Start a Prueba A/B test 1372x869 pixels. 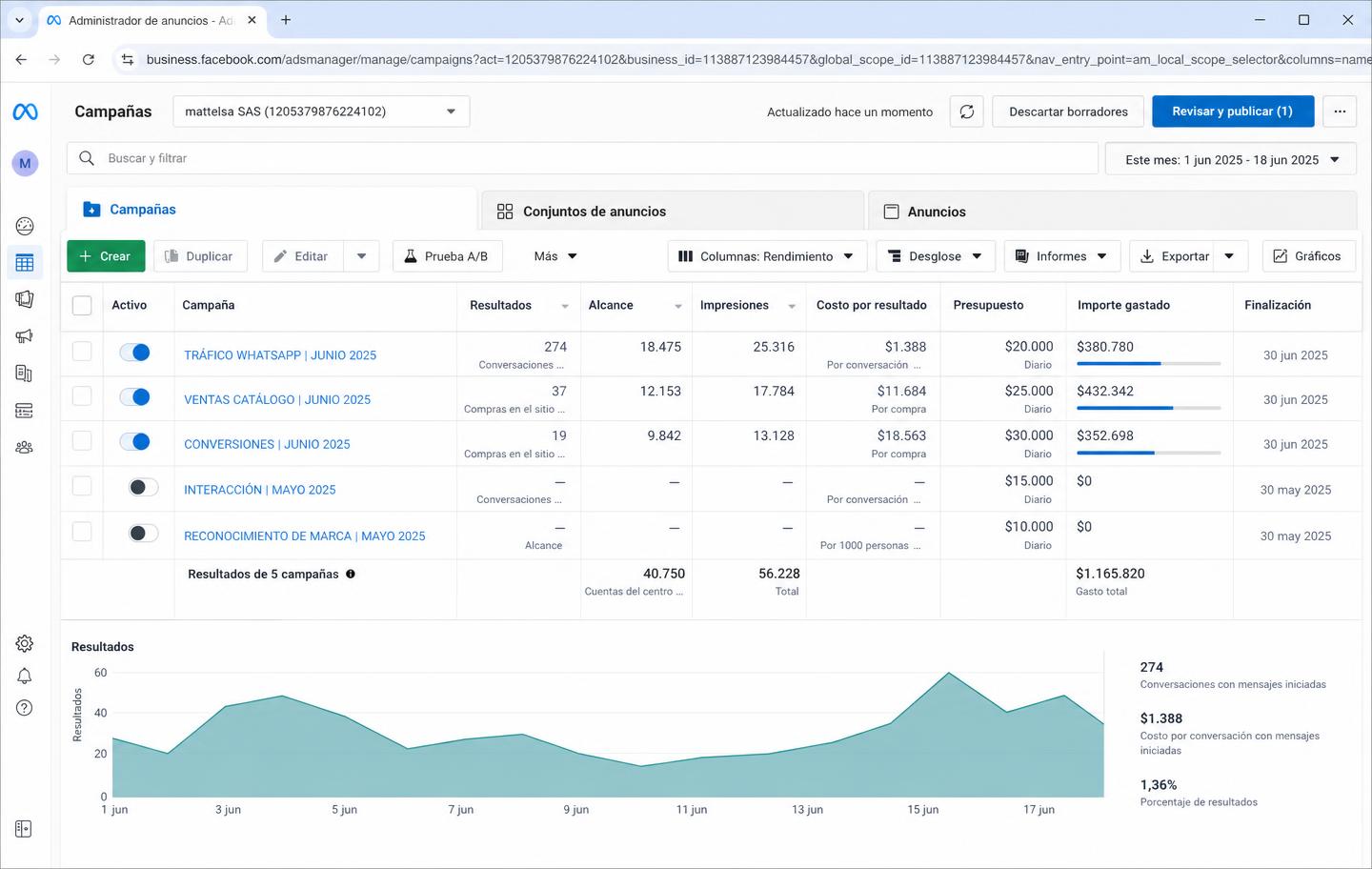point(448,256)
